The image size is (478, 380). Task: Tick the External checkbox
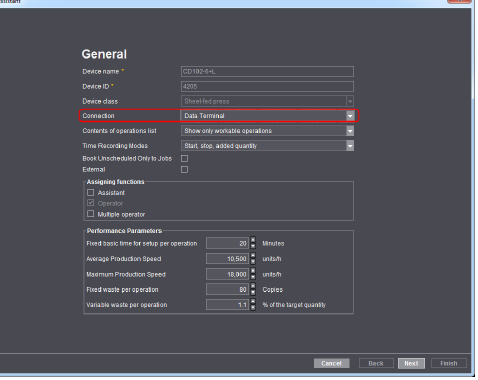point(184,169)
